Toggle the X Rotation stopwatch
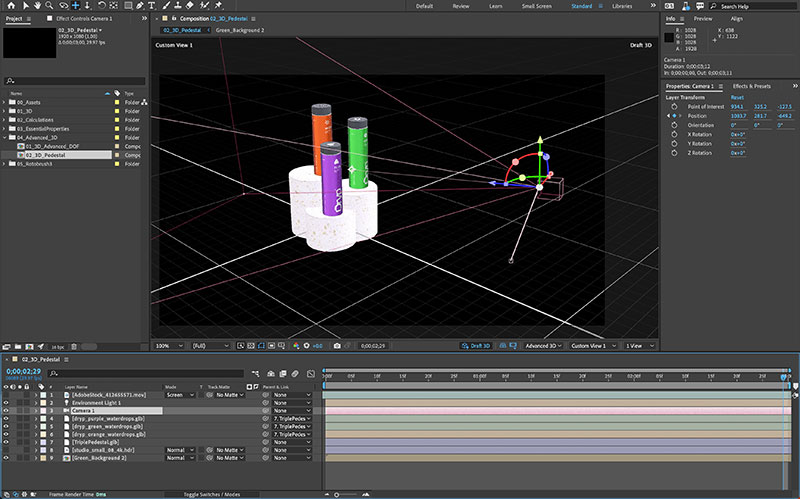 (x=674, y=134)
